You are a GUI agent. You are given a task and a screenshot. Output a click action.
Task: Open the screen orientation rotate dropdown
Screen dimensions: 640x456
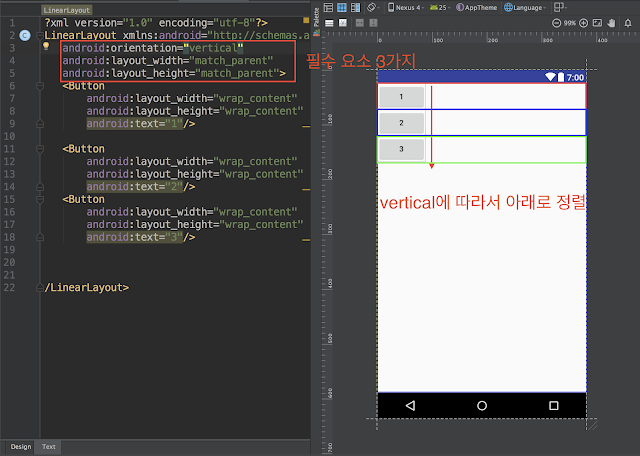373,7
